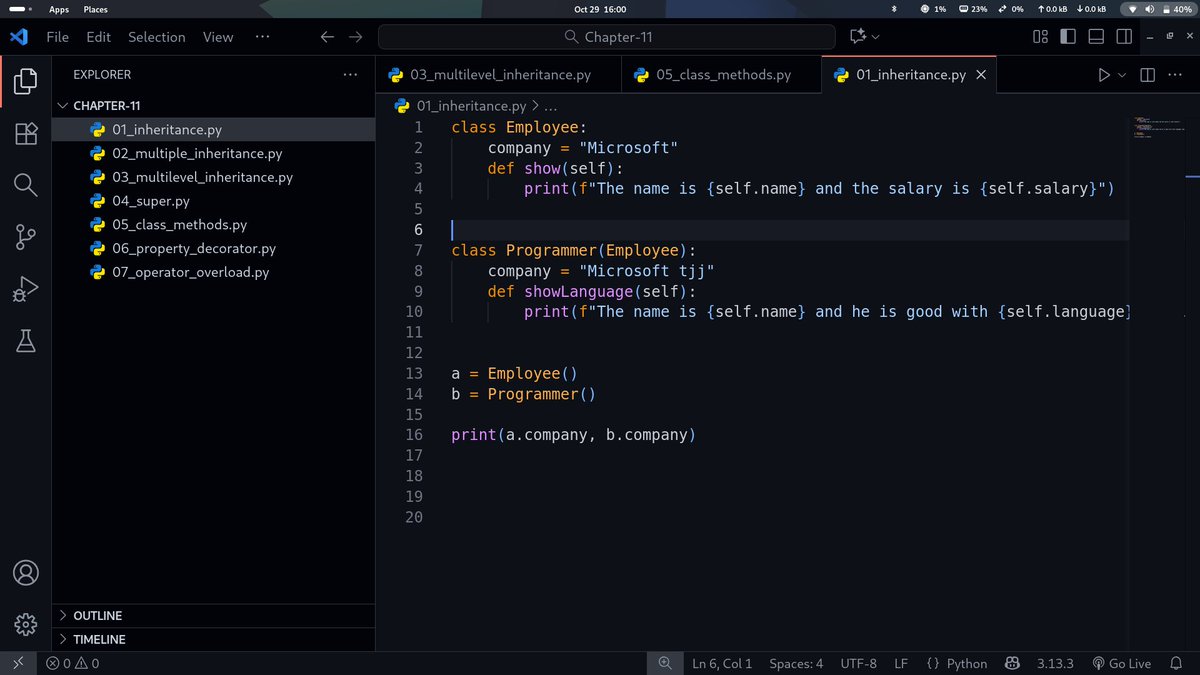1200x675 pixels.
Task: Toggle the primary side bar
Action: (1068, 37)
